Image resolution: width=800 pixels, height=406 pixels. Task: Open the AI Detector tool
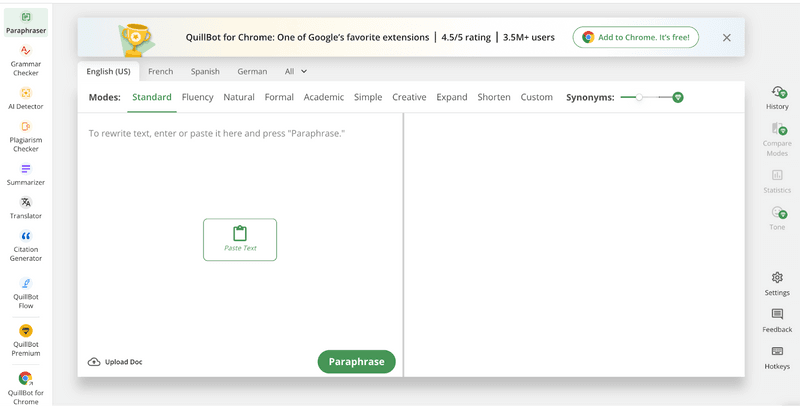point(26,98)
